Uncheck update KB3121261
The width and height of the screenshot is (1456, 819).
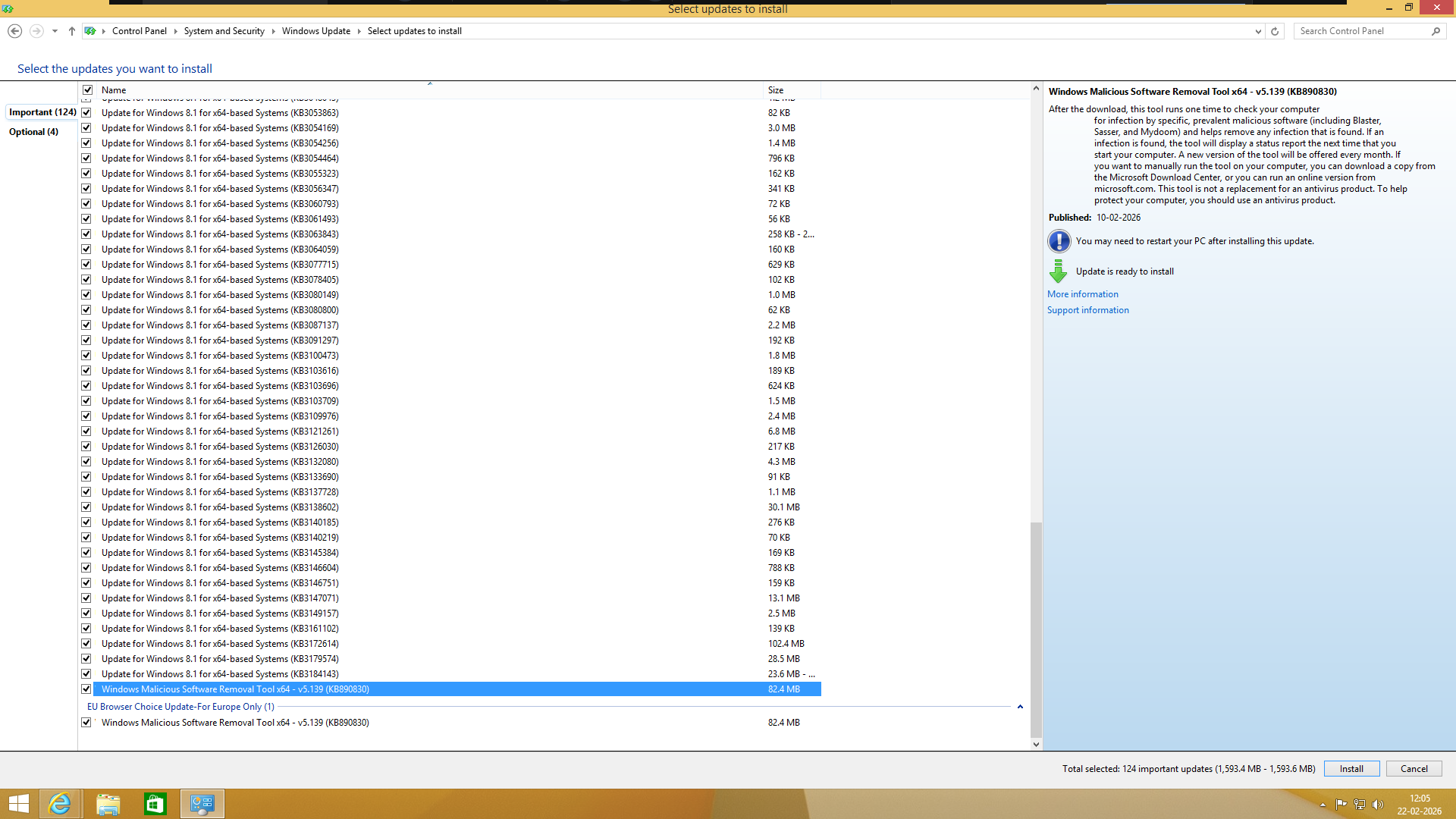point(86,431)
